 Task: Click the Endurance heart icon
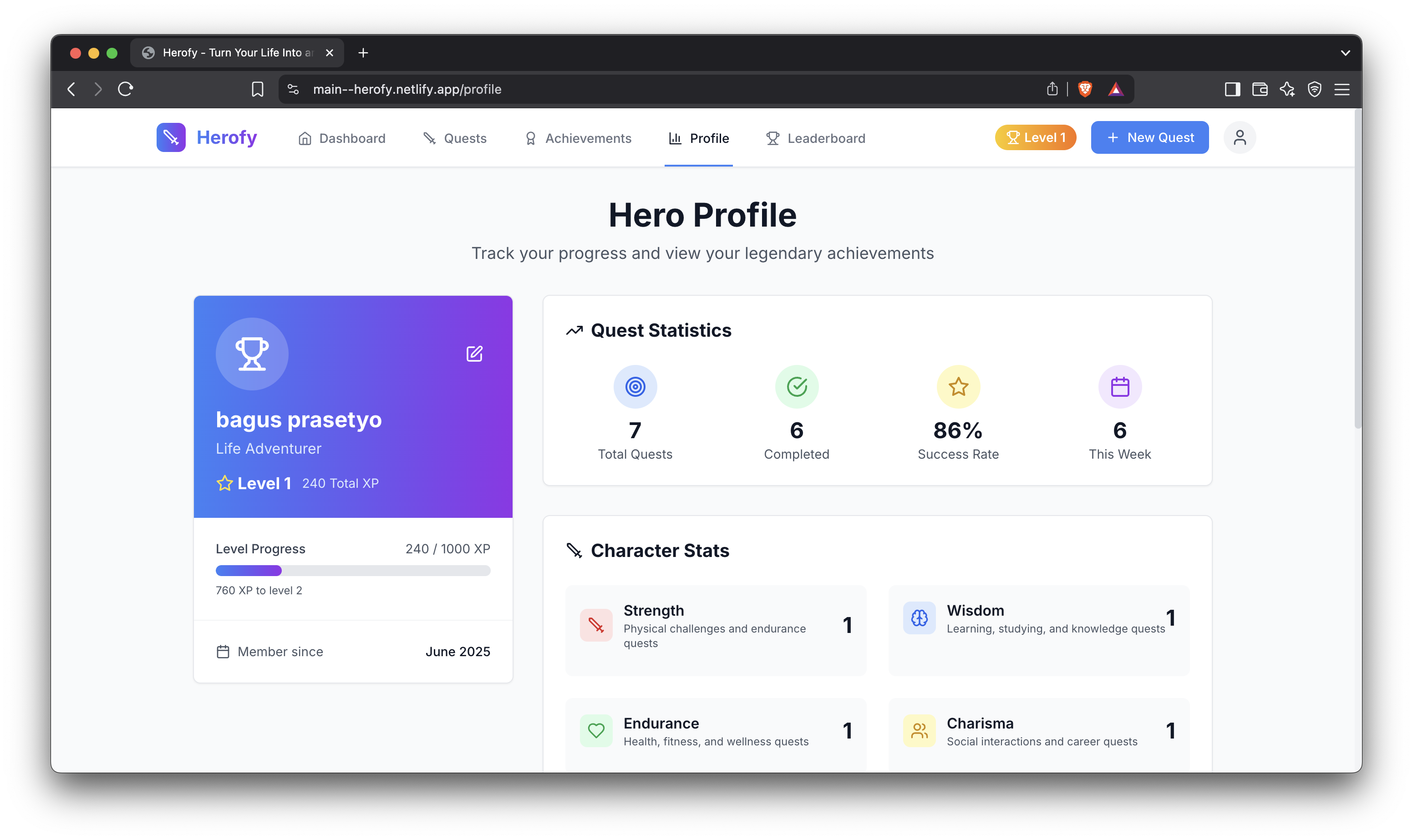pyautogui.click(x=596, y=731)
